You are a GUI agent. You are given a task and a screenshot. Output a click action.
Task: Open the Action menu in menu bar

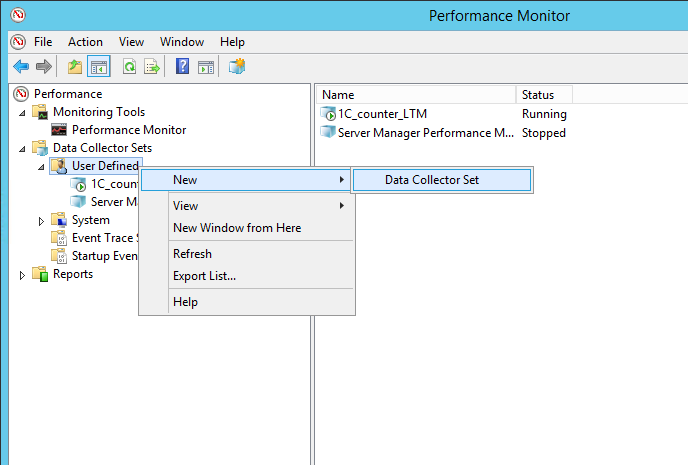pos(85,42)
